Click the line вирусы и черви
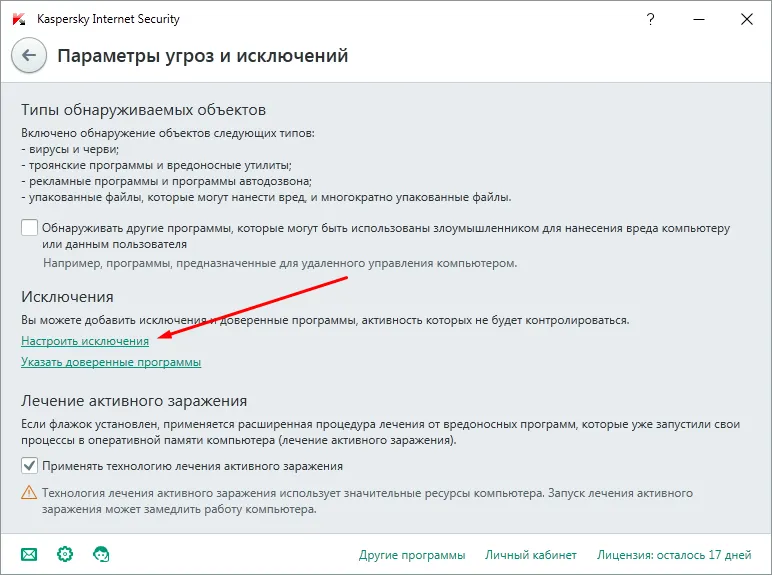The image size is (772, 575). pyautogui.click(x=70, y=149)
